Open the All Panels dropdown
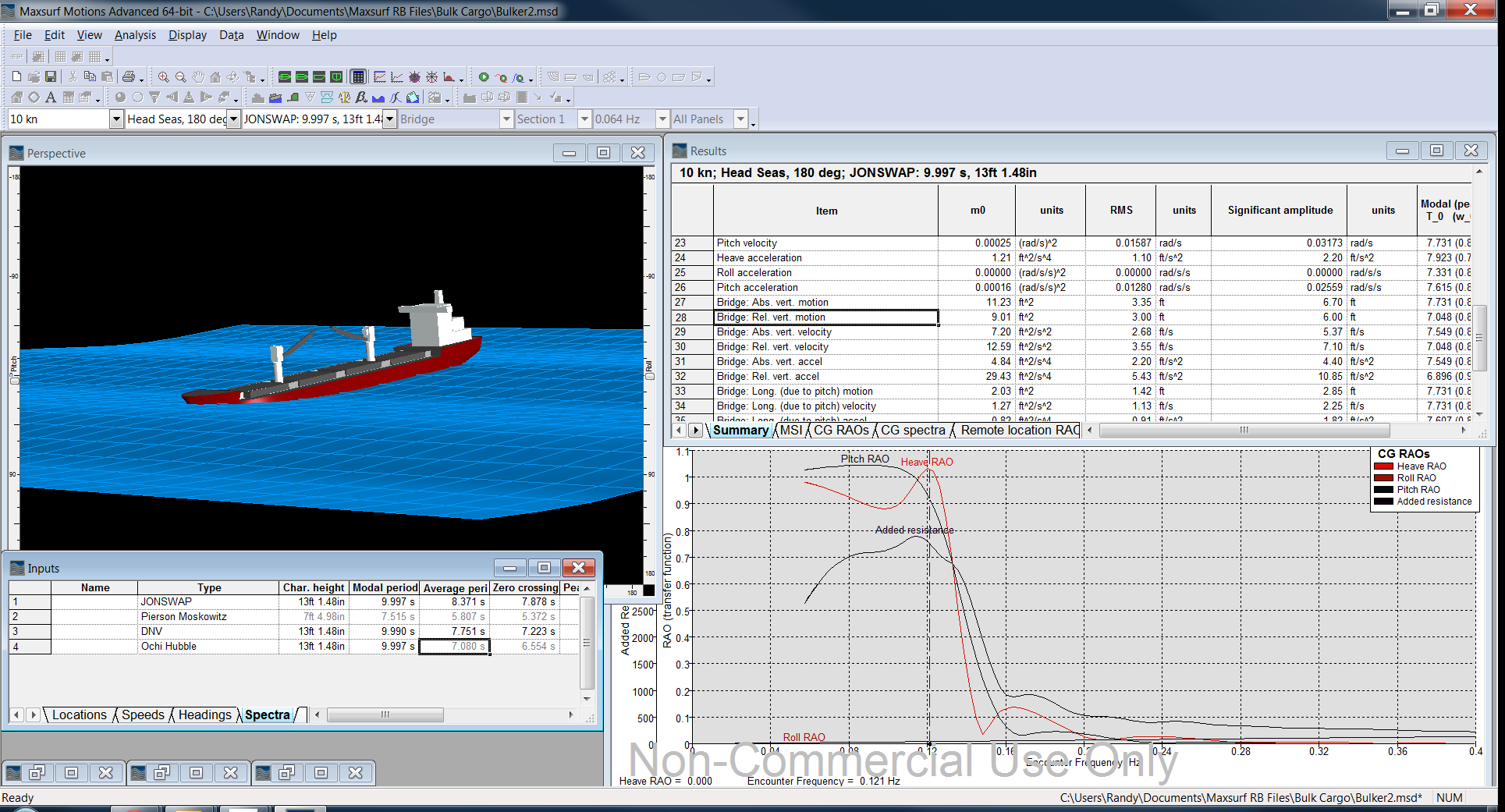Screen dimensions: 1505x812 [x=741, y=119]
